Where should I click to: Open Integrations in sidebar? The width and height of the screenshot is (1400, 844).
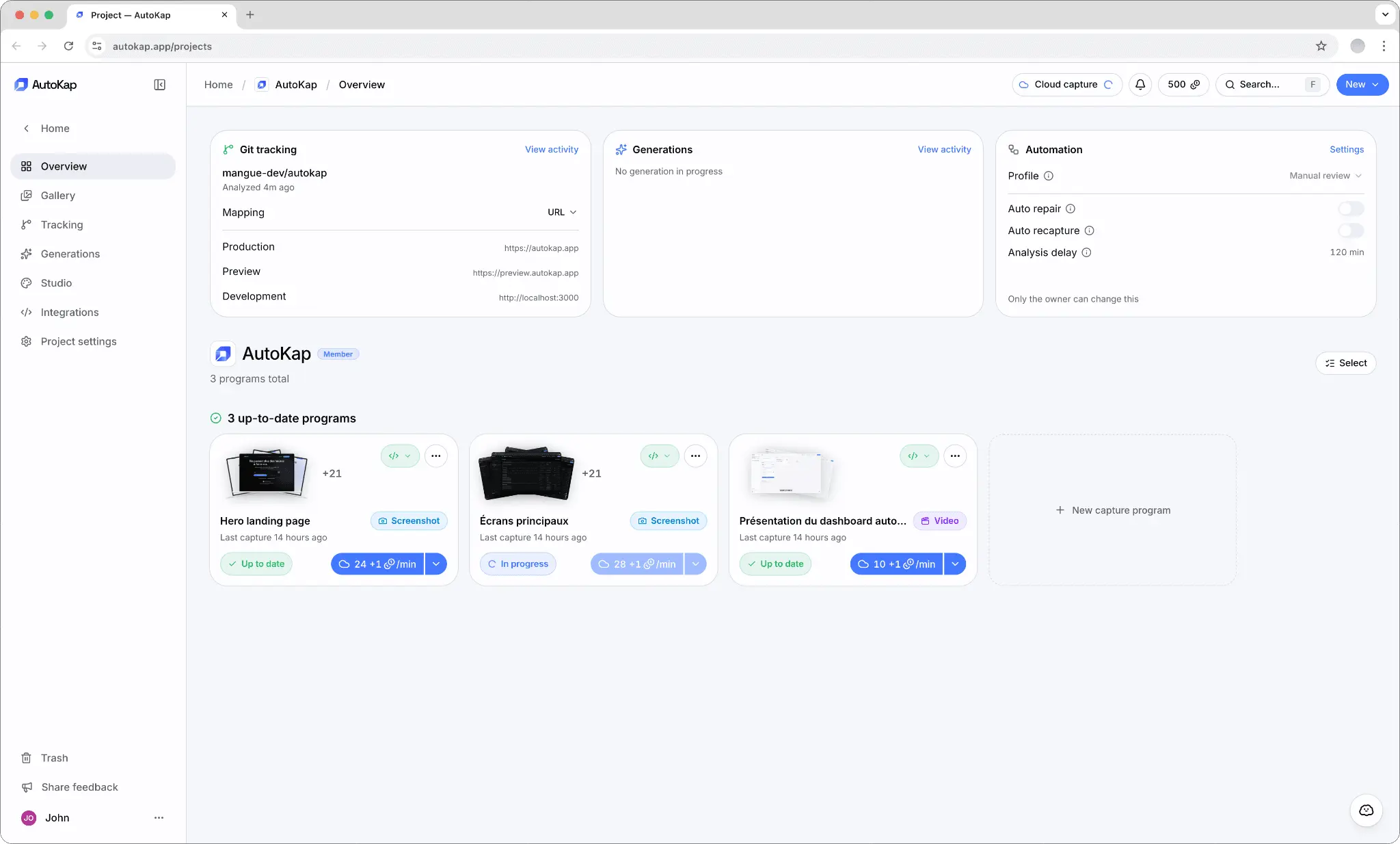[93, 313]
